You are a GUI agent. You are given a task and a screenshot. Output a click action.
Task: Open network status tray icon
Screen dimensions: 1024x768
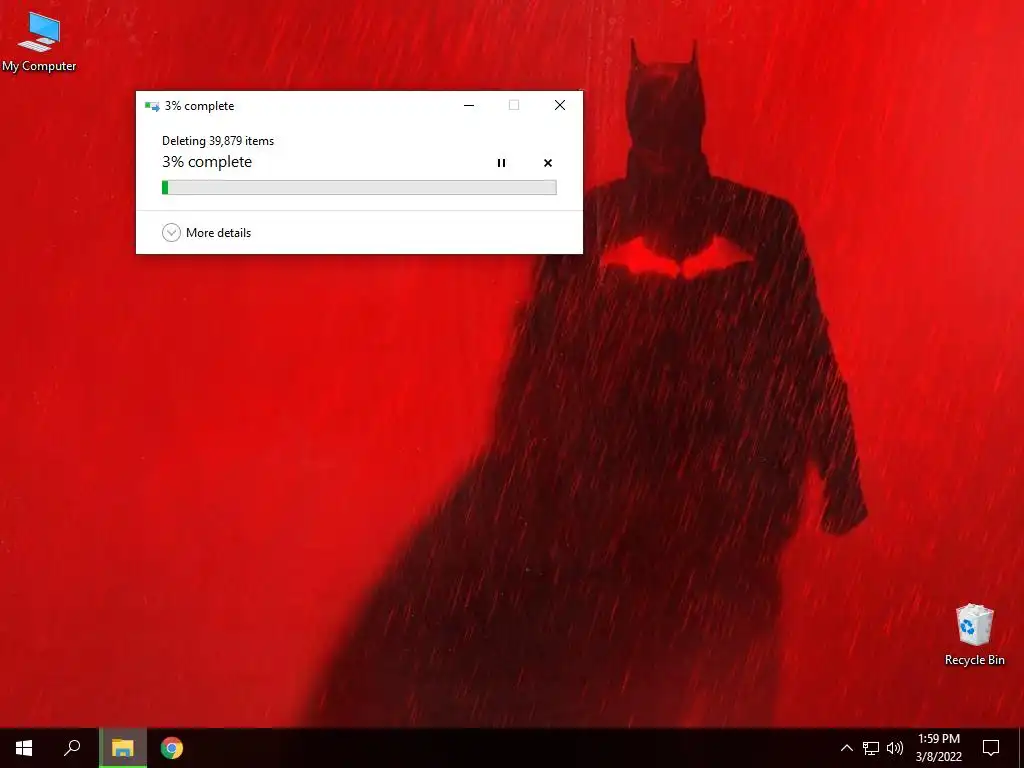pyautogui.click(x=871, y=748)
